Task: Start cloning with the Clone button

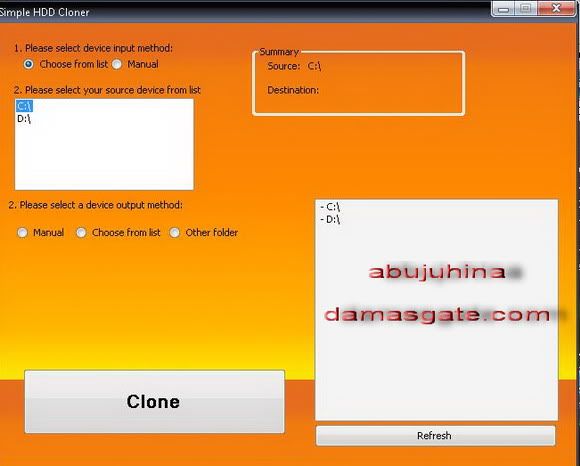Action: click(x=155, y=402)
